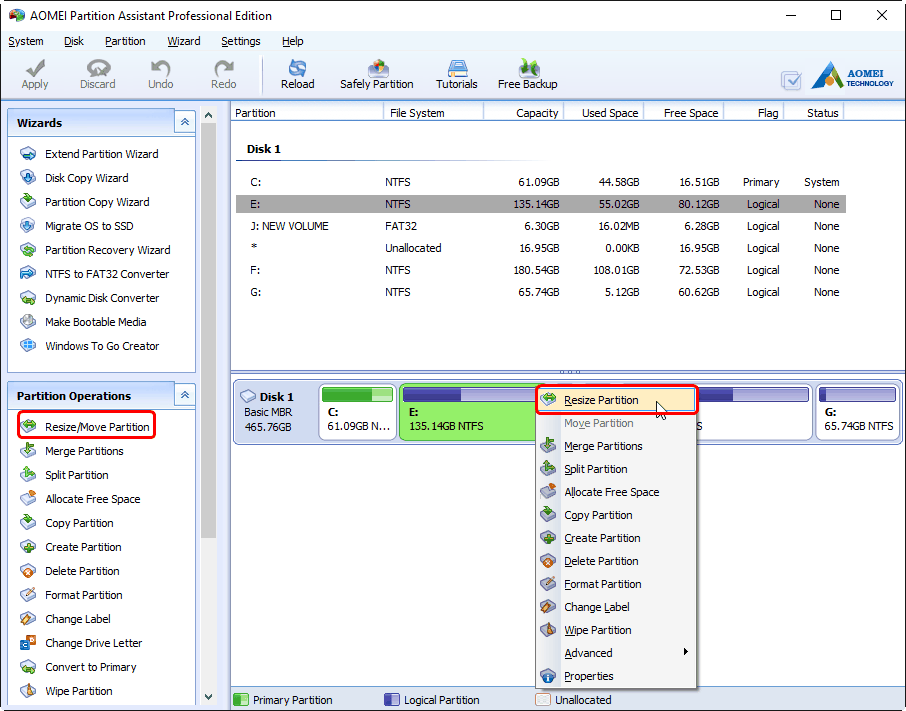Open Safely Partition from the toolbar
The width and height of the screenshot is (906, 711).
[x=377, y=74]
